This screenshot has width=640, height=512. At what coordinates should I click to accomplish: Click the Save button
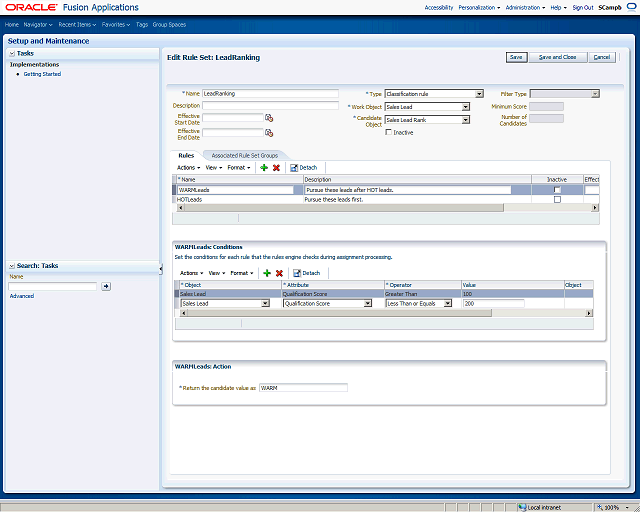click(516, 57)
